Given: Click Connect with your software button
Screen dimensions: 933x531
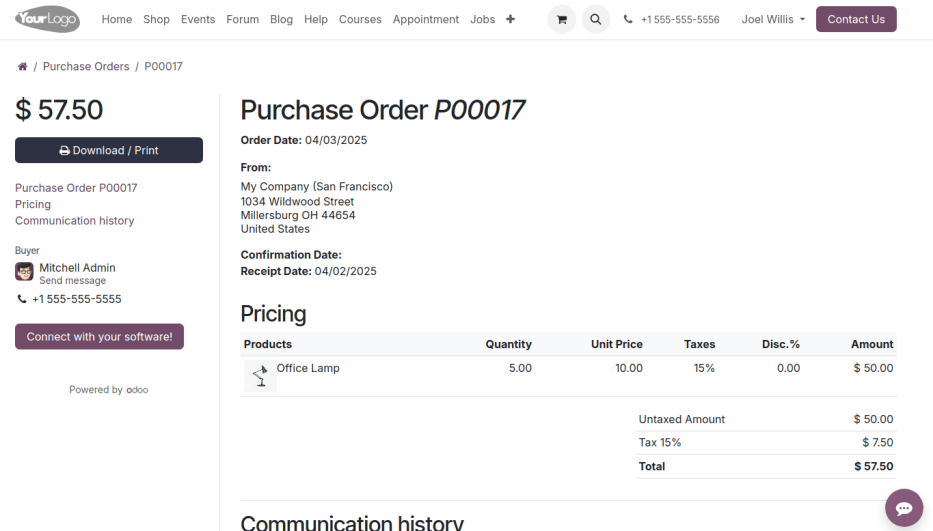Looking at the screenshot, I should [x=99, y=337].
